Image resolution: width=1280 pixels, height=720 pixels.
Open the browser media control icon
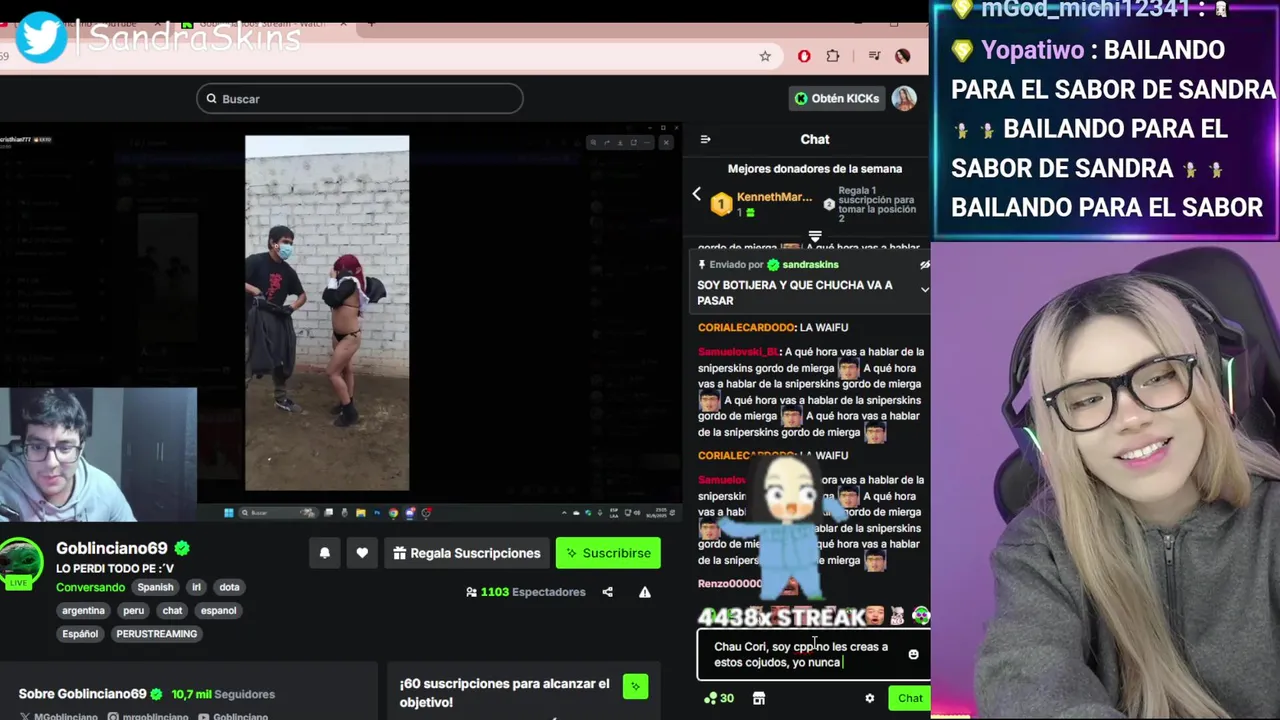(874, 56)
